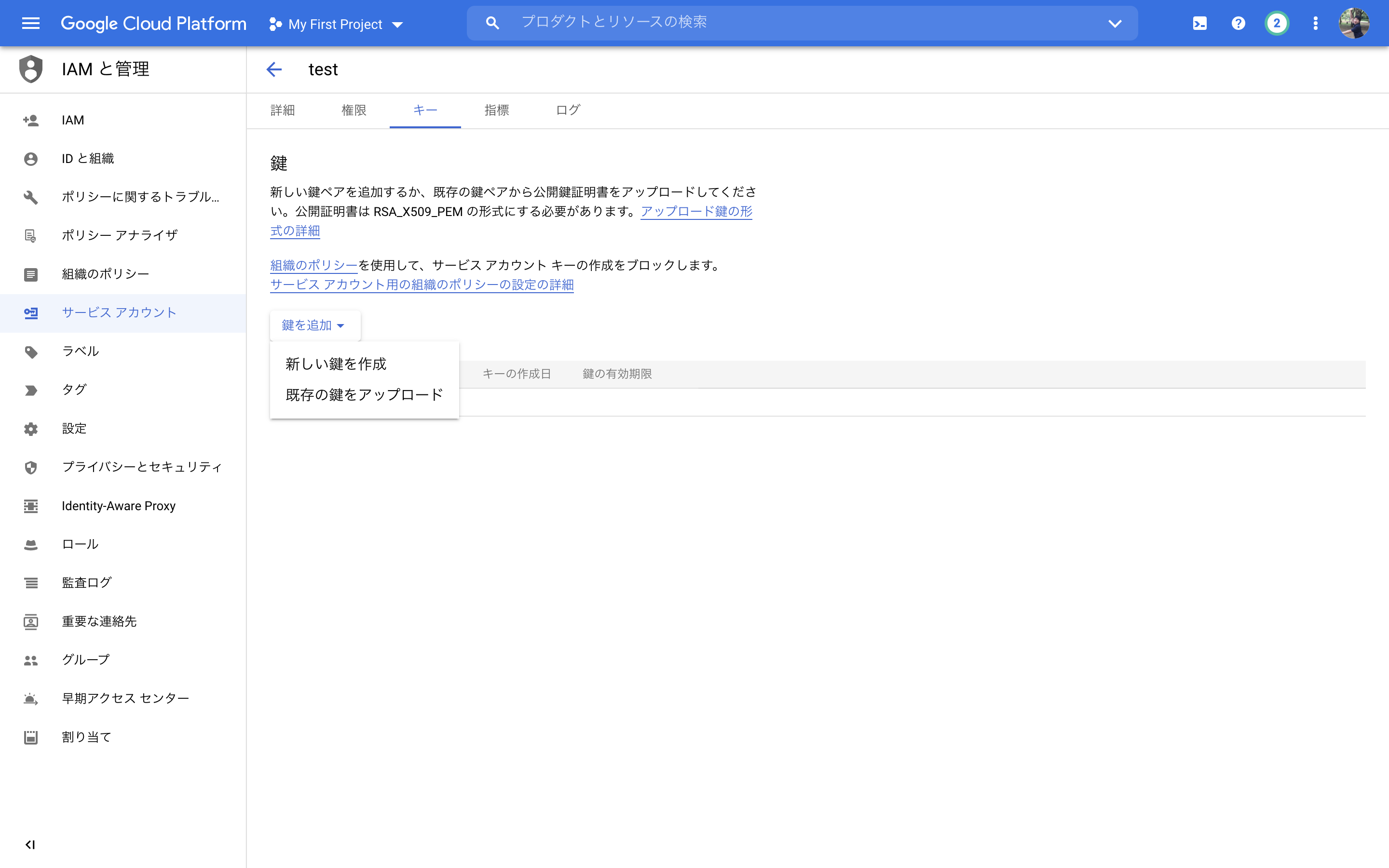This screenshot has height=868, width=1389.
Task: Open the three-dot overflow menu in header
Action: coord(1315,23)
